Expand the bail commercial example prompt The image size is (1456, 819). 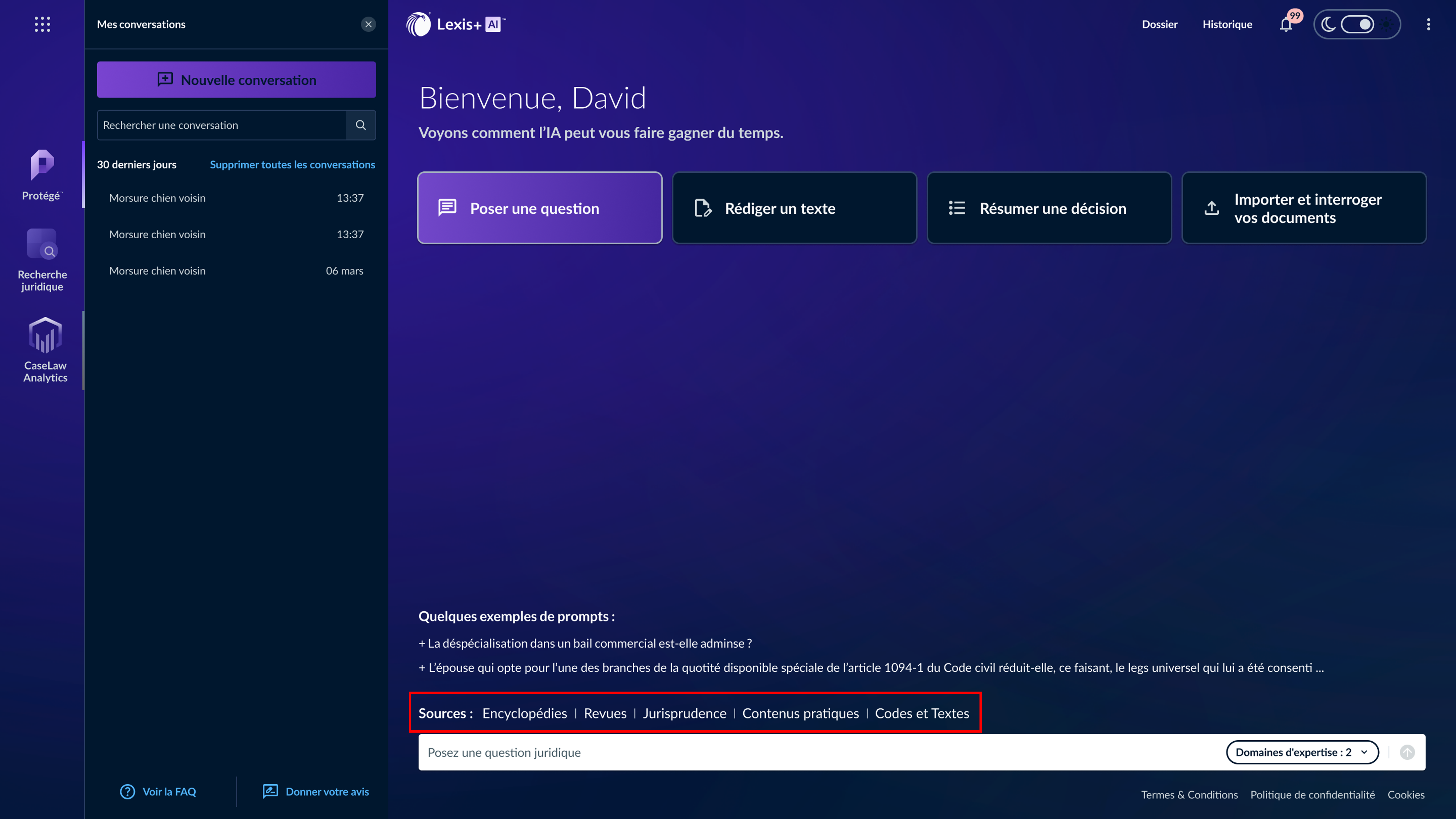(x=586, y=643)
